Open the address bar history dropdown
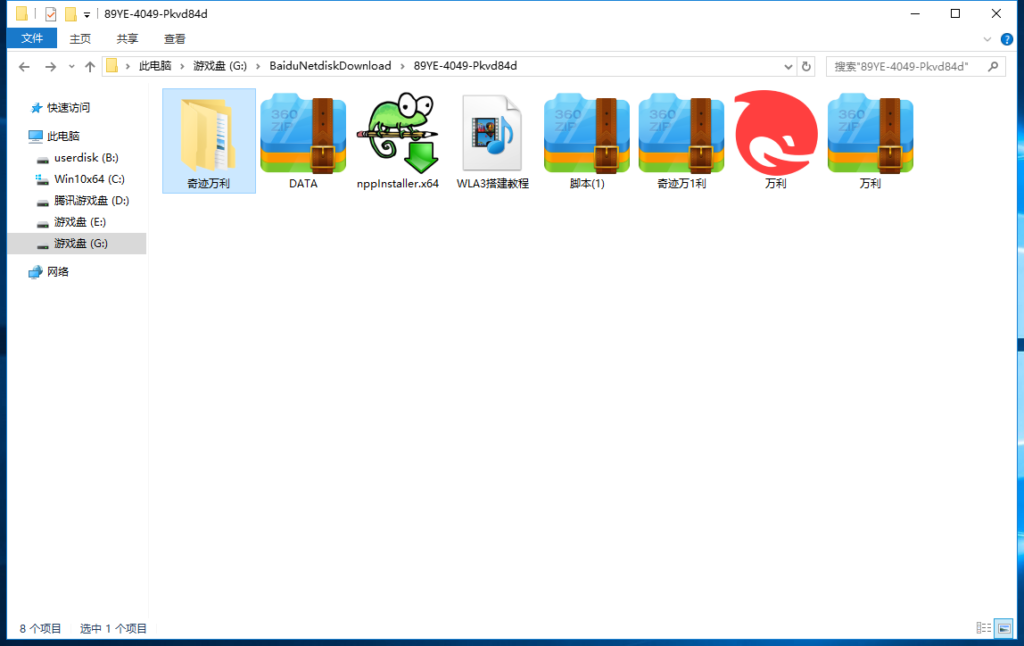 pos(788,66)
